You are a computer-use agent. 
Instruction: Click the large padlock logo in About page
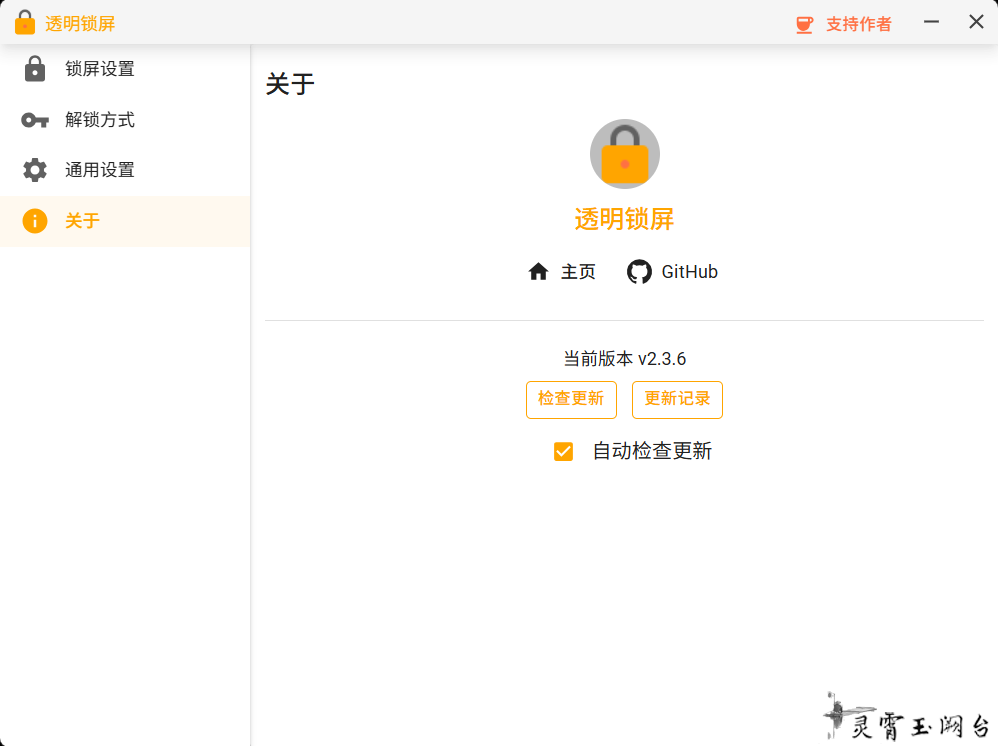(625, 154)
